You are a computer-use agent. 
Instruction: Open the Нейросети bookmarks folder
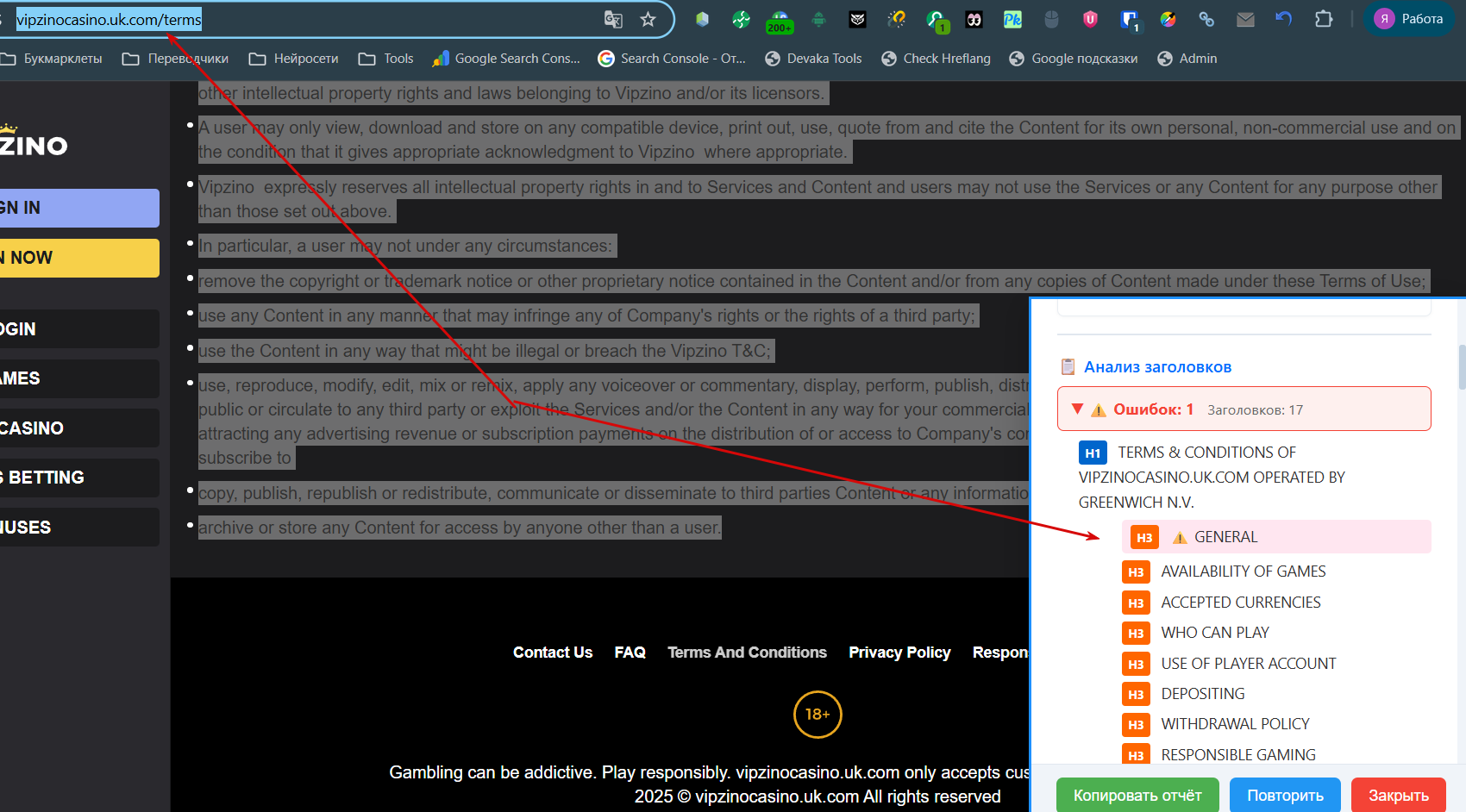[294, 59]
